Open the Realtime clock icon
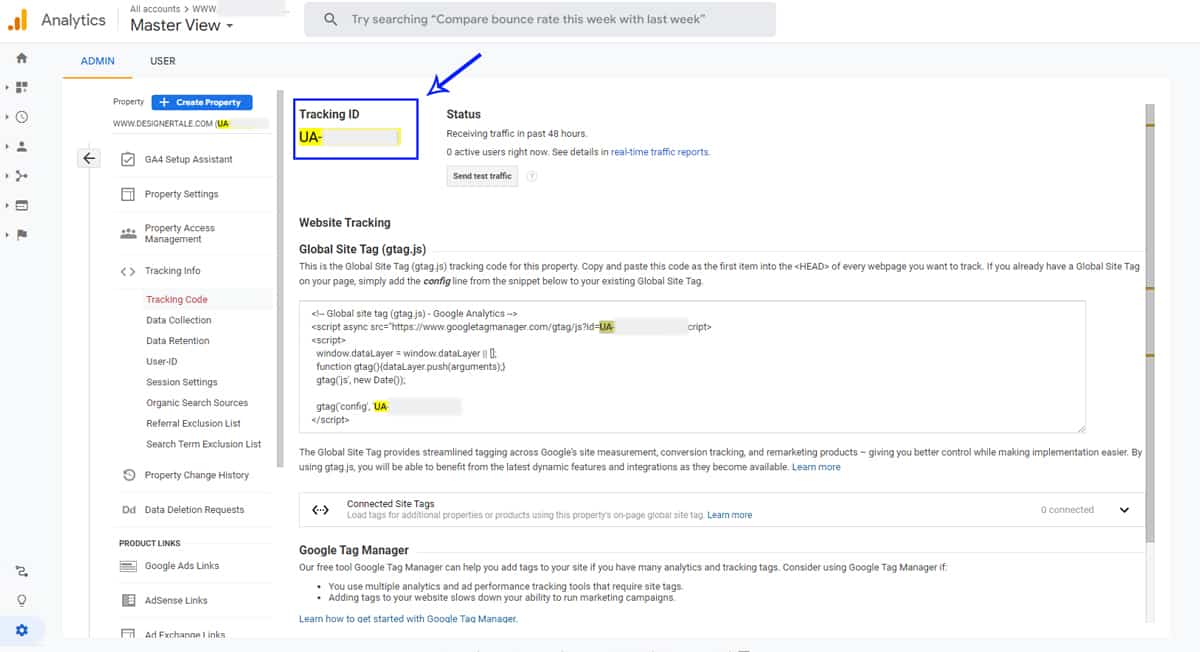This screenshot has width=1200, height=652. pos(22,117)
